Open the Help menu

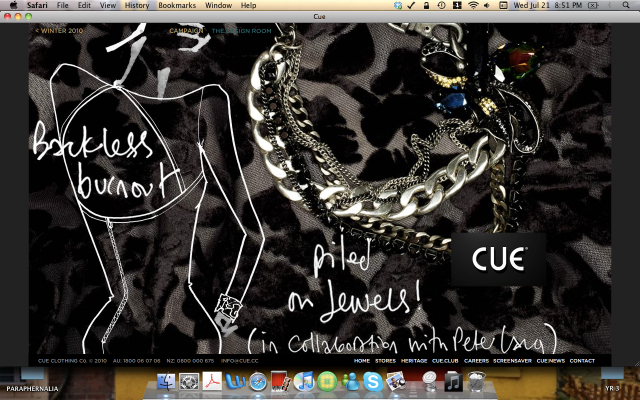click(249, 5)
